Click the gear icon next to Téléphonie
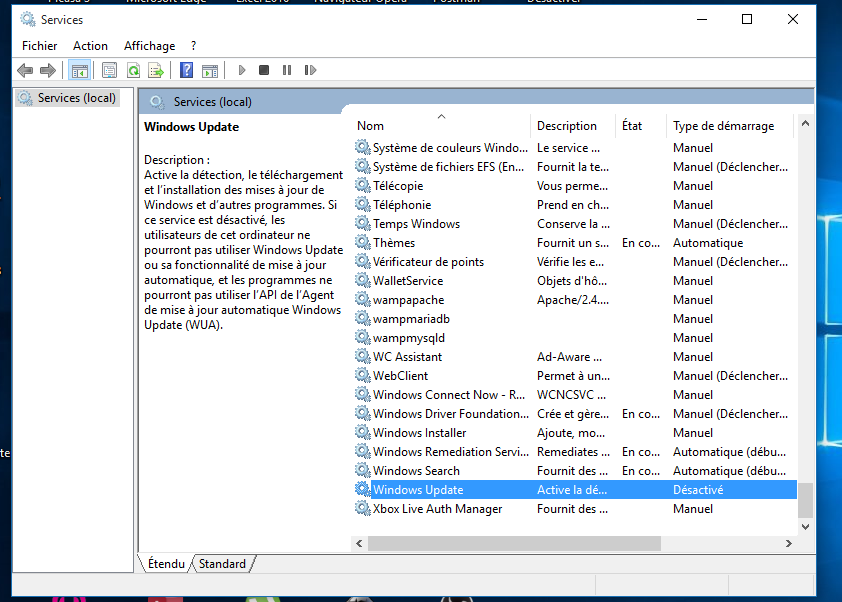Image resolution: width=842 pixels, height=602 pixels. [363, 204]
